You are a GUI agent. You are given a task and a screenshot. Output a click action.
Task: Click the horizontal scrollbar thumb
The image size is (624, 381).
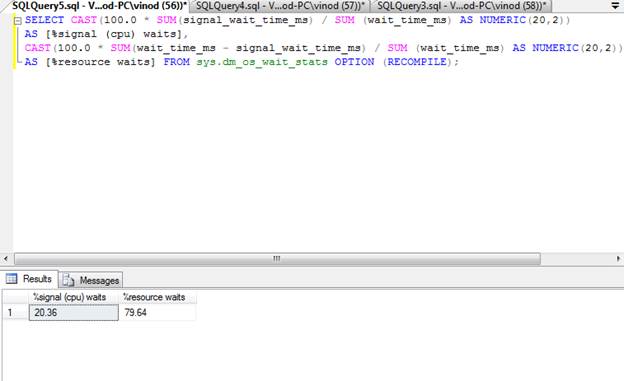click(x=277, y=259)
